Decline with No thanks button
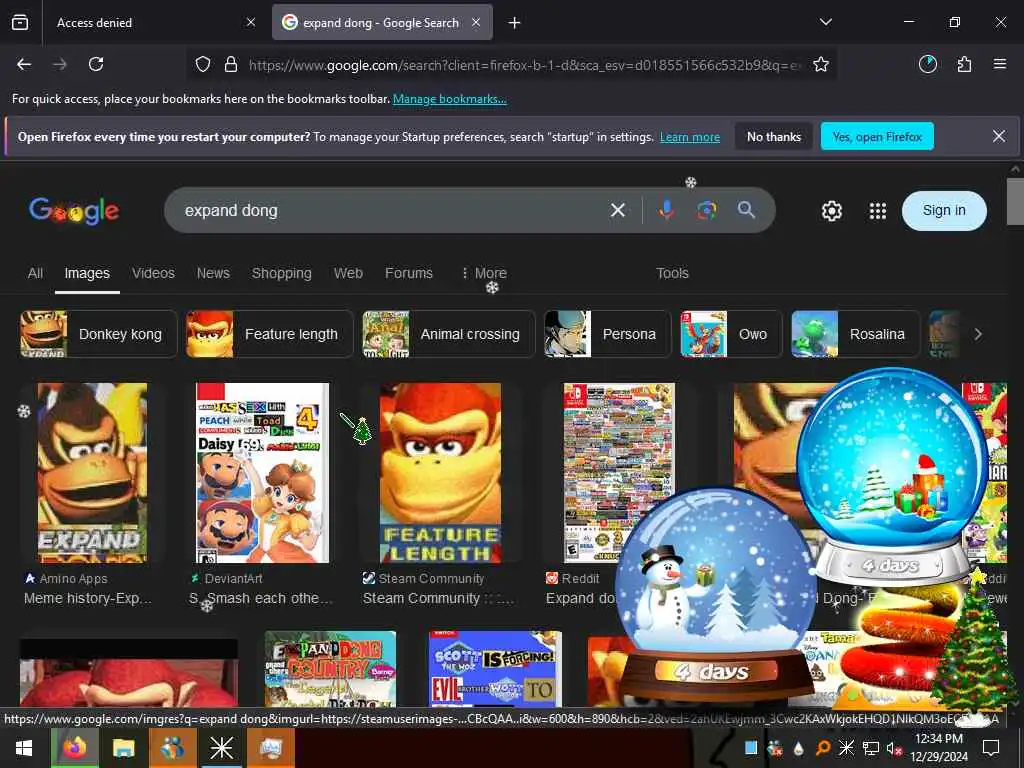1024x768 pixels. coord(774,136)
